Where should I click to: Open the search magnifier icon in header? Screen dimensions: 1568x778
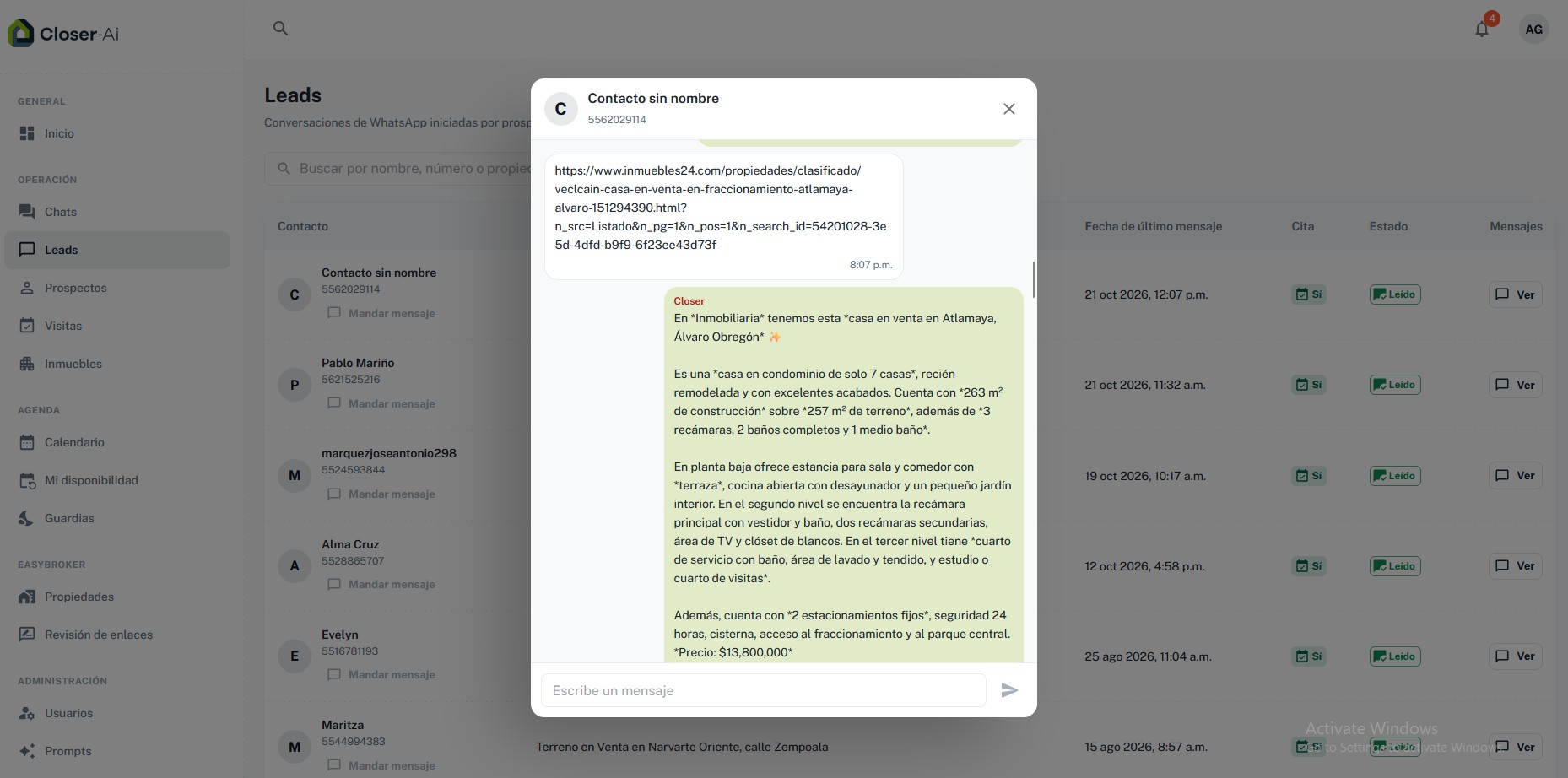tap(281, 29)
